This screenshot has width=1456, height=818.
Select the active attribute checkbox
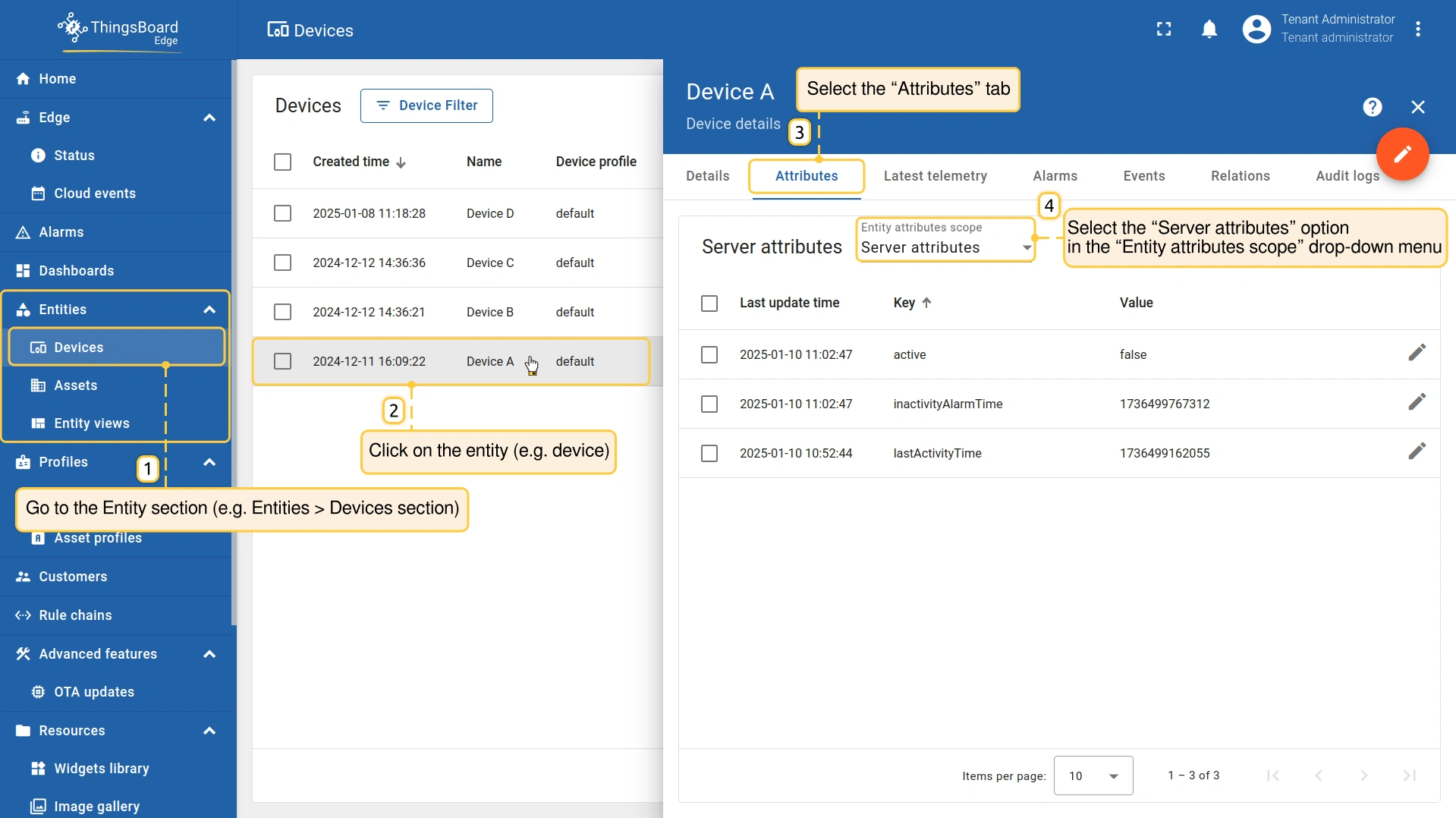(x=709, y=354)
